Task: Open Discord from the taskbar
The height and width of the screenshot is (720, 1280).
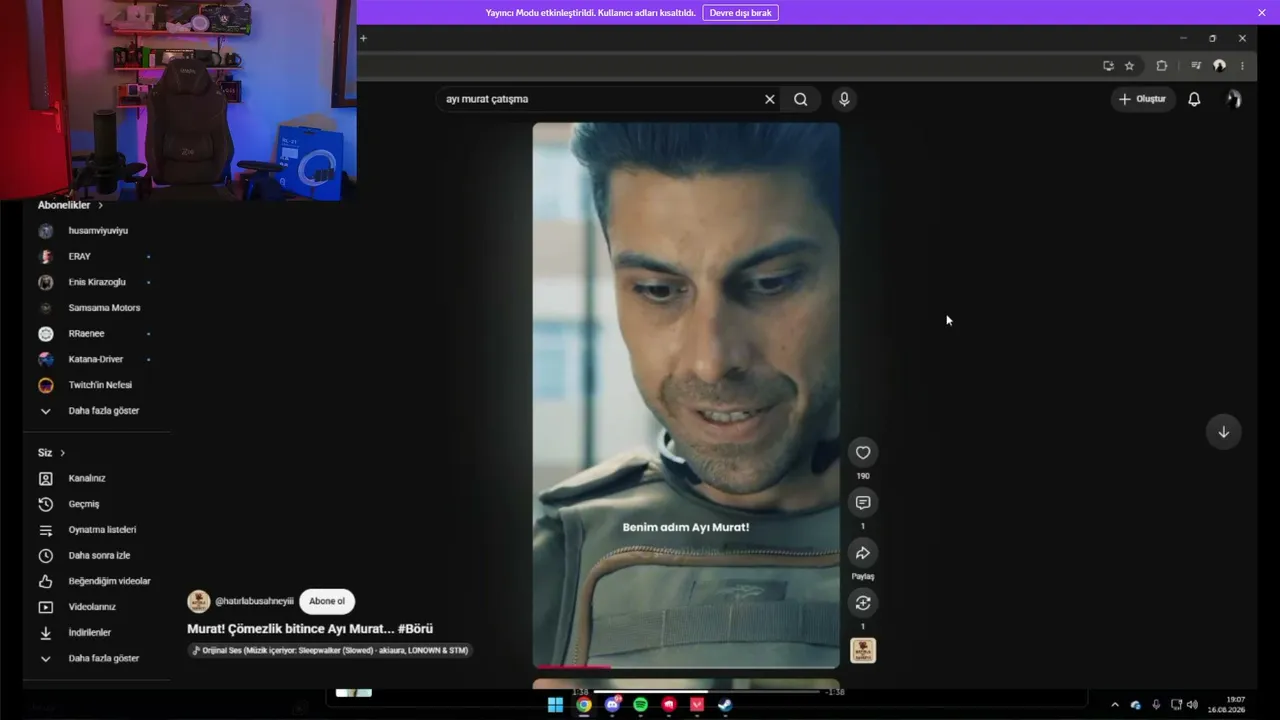Action: [613, 705]
